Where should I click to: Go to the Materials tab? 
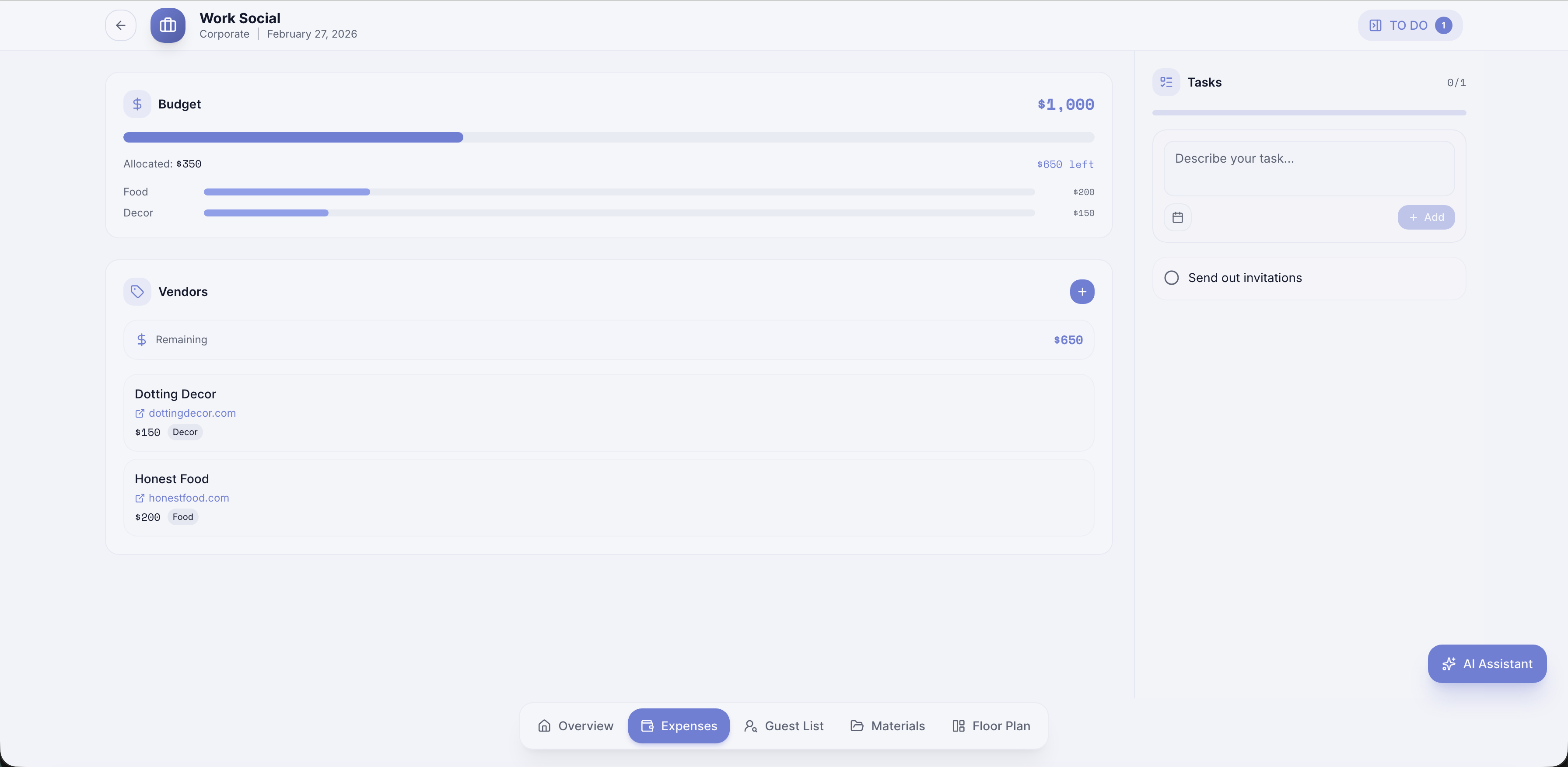[x=888, y=725]
